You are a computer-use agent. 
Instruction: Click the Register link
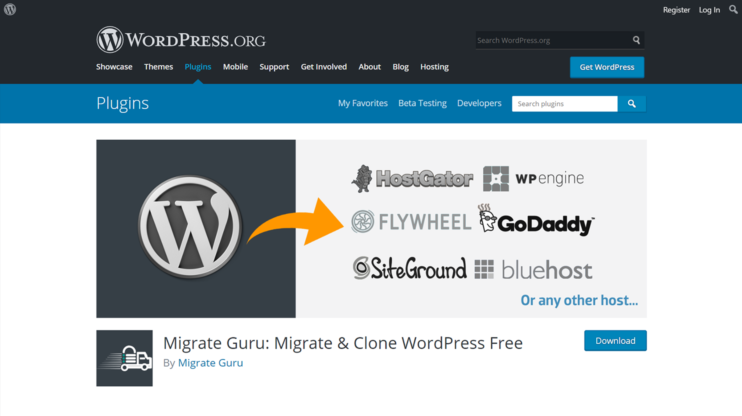point(676,9)
